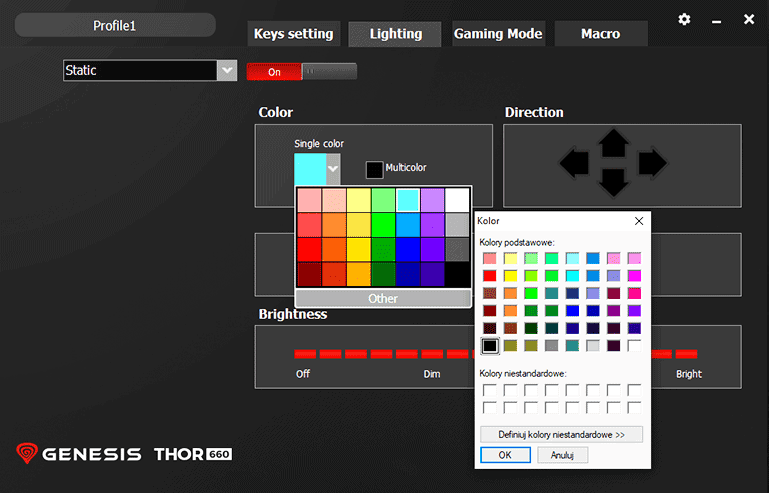The height and width of the screenshot is (493, 769).
Task: Select the selected black swatch in Kolor dialog
Action: tap(489, 345)
